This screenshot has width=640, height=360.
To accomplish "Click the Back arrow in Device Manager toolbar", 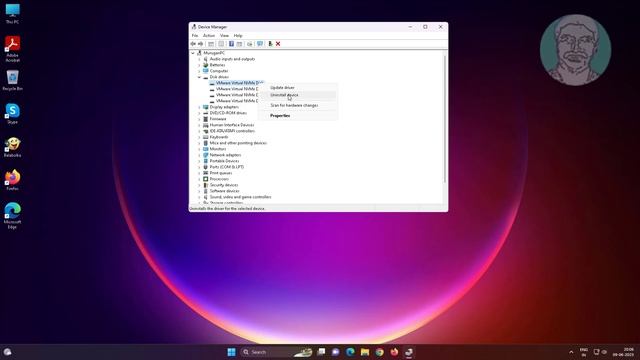I will pyautogui.click(x=193, y=44).
